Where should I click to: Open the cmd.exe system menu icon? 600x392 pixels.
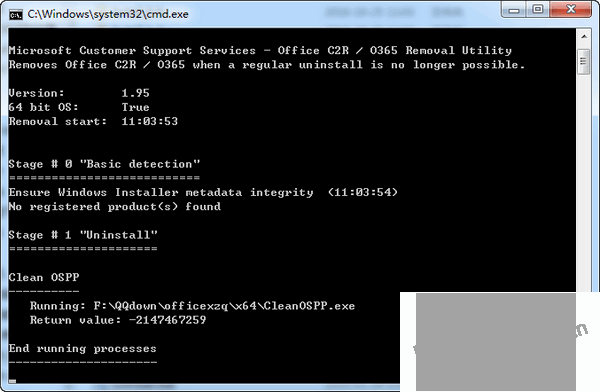(16, 15)
